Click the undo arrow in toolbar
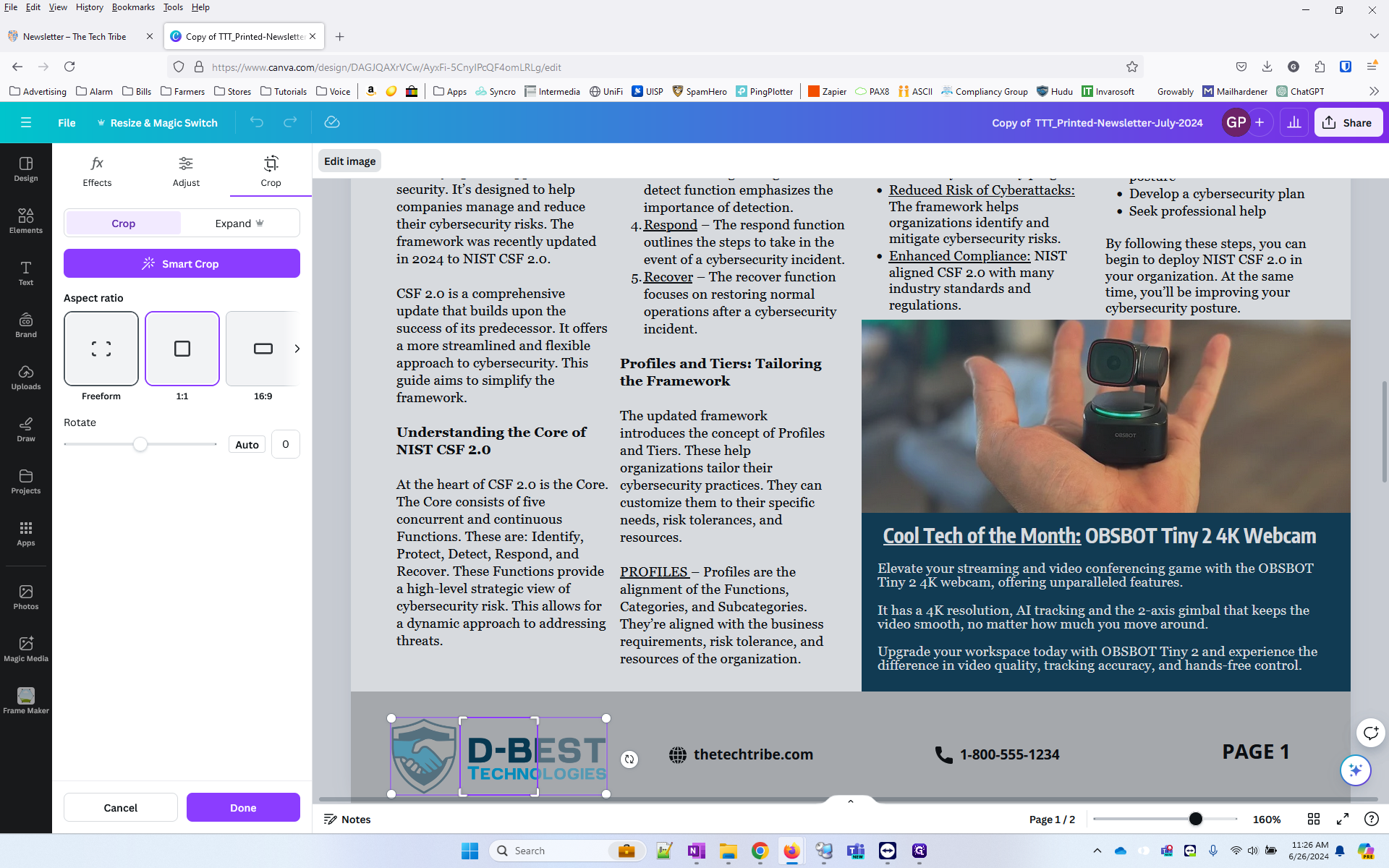 [257, 122]
